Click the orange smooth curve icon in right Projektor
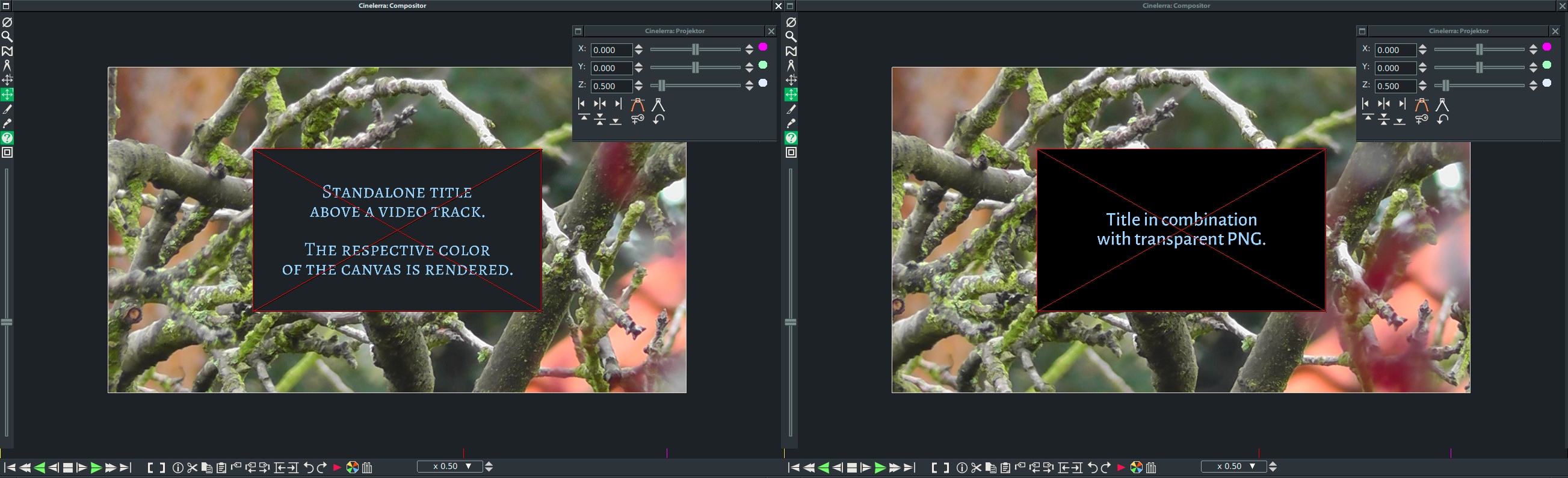 pyautogui.click(x=1421, y=105)
